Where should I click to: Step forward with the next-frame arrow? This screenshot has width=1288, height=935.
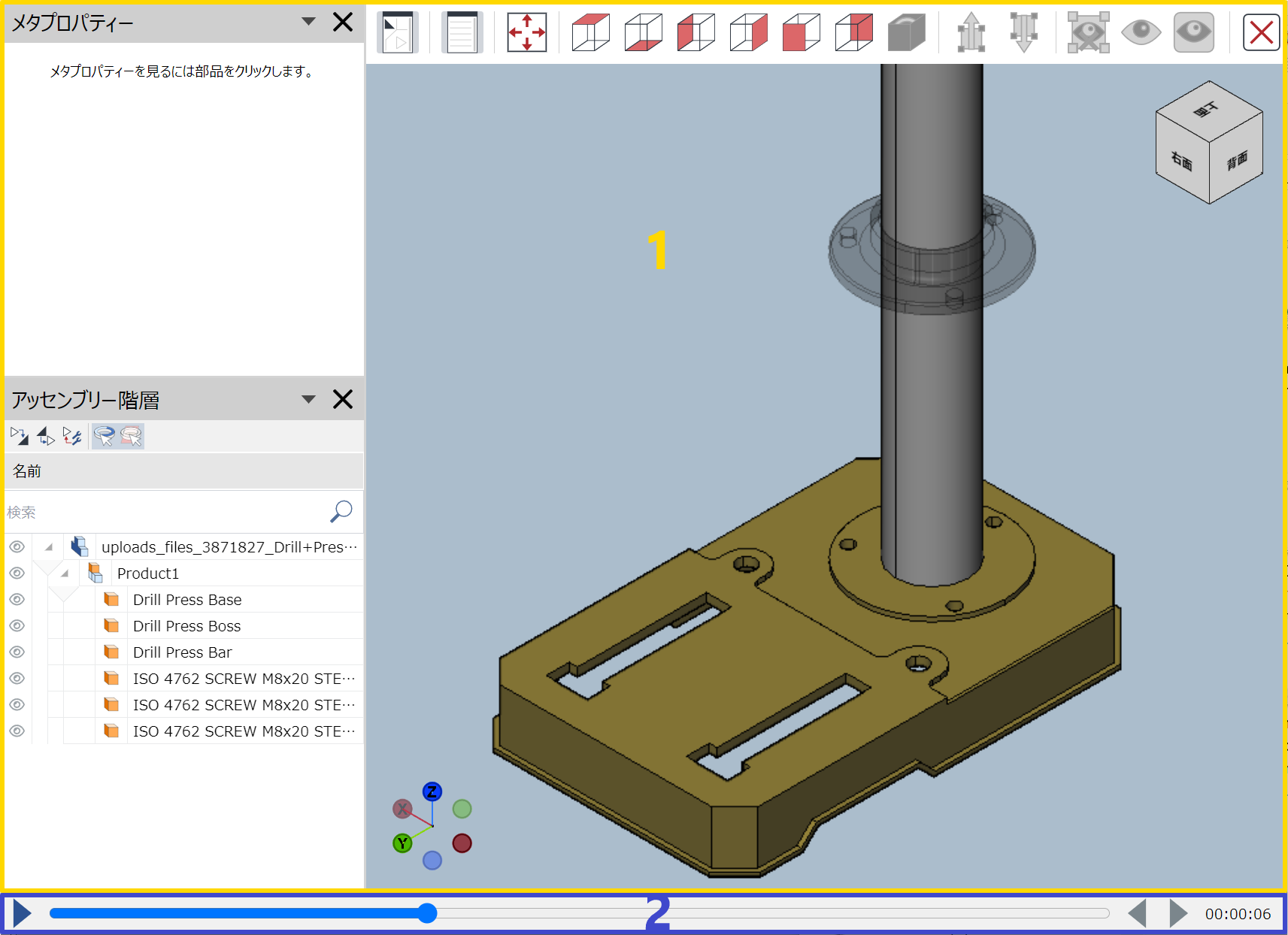pos(1177,914)
